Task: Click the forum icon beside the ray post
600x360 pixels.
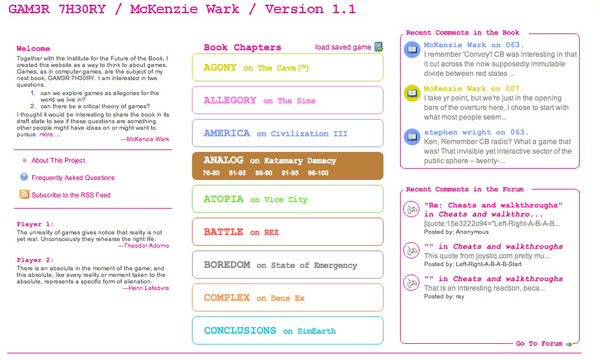Action: pyautogui.click(x=411, y=283)
